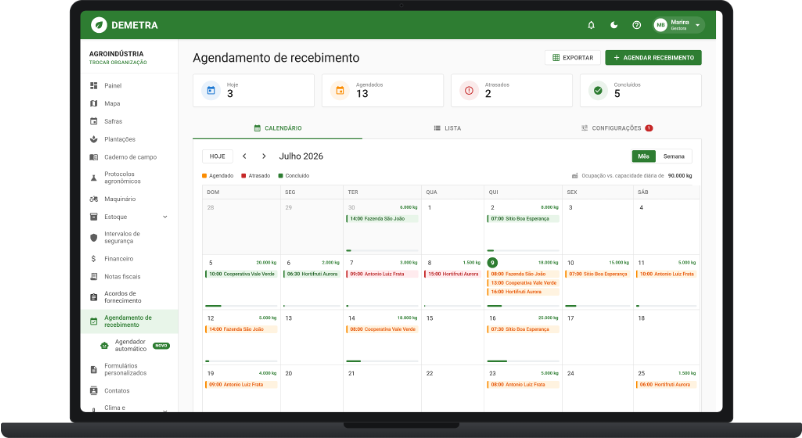Click the Hoje summary card
The width and height of the screenshot is (802, 438).
(254, 91)
